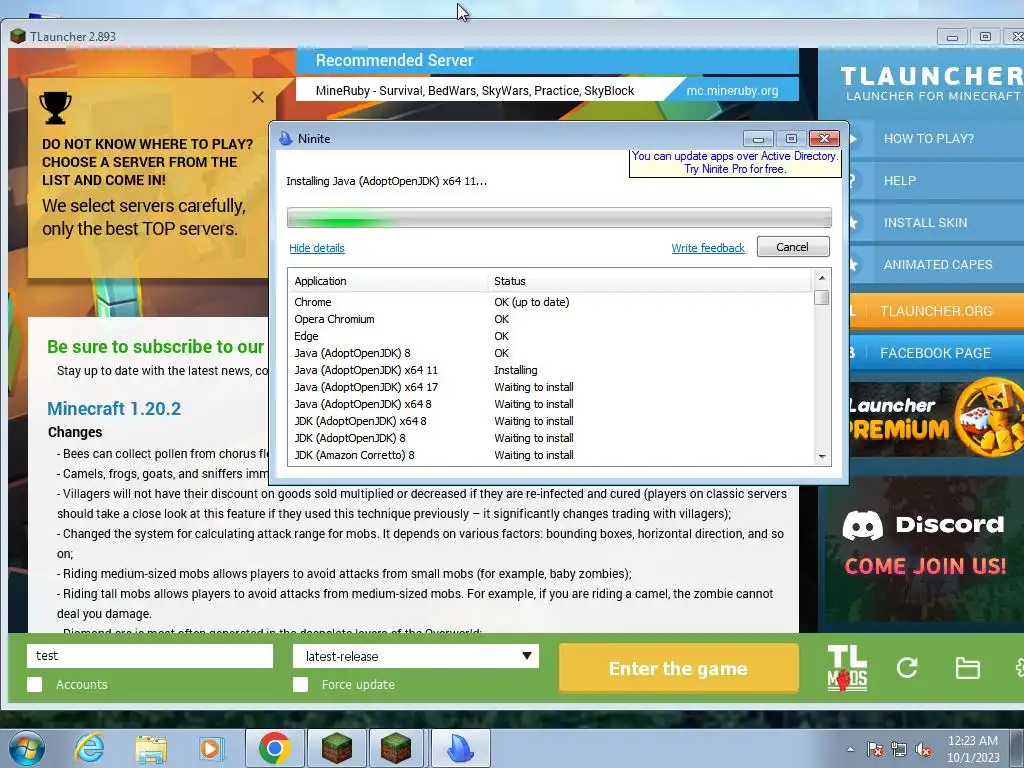Select Java (AdoptOpenJDK) x64 8 row
Image resolution: width=1024 pixels, height=768 pixels.
click(x=552, y=404)
